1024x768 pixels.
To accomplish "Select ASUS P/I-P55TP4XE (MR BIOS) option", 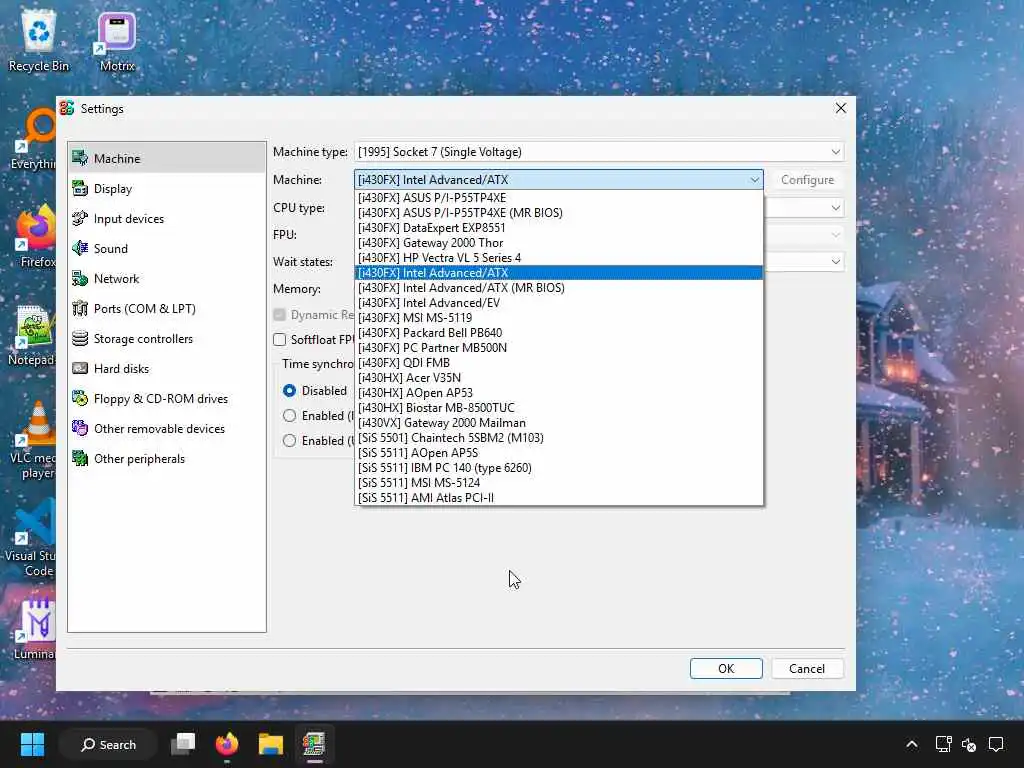I will coord(558,212).
